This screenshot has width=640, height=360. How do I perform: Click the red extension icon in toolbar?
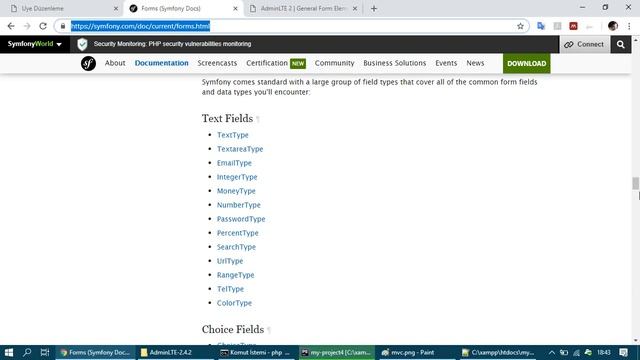click(573, 26)
